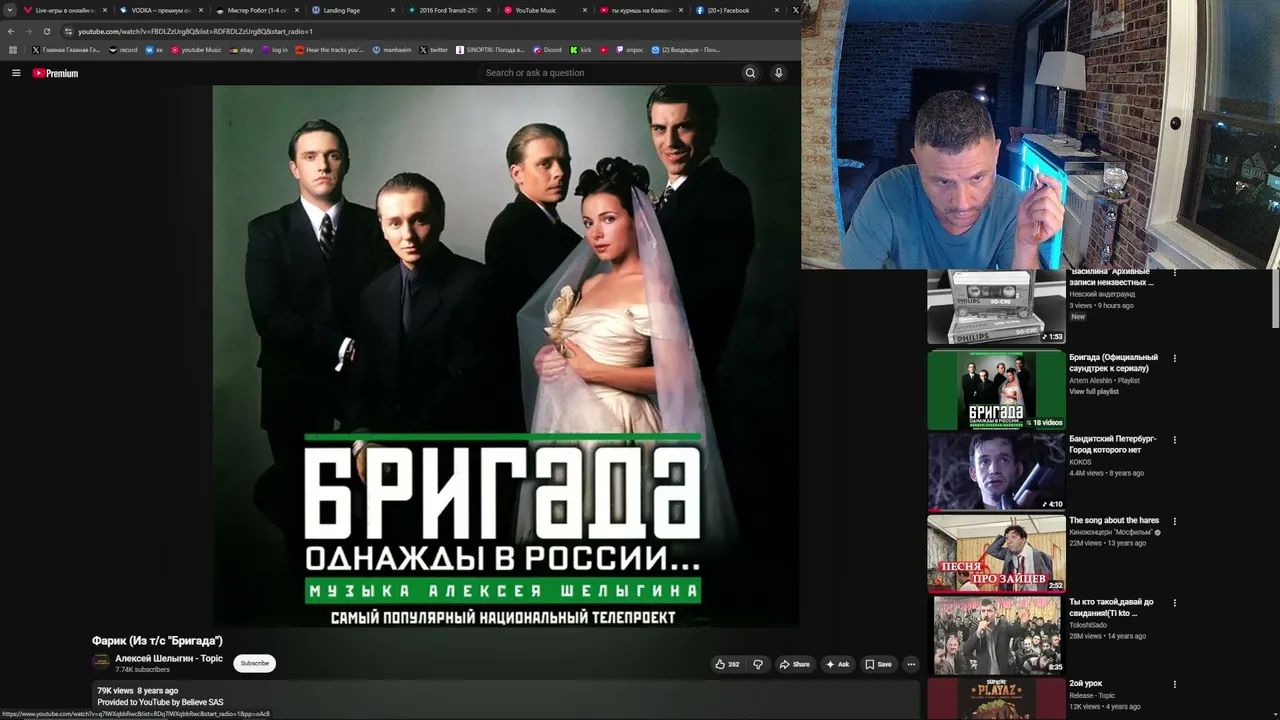This screenshot has width=1280, height=720.
Task: Open options menu for Бандитский Петербург video
Action: click(1175, 440)
